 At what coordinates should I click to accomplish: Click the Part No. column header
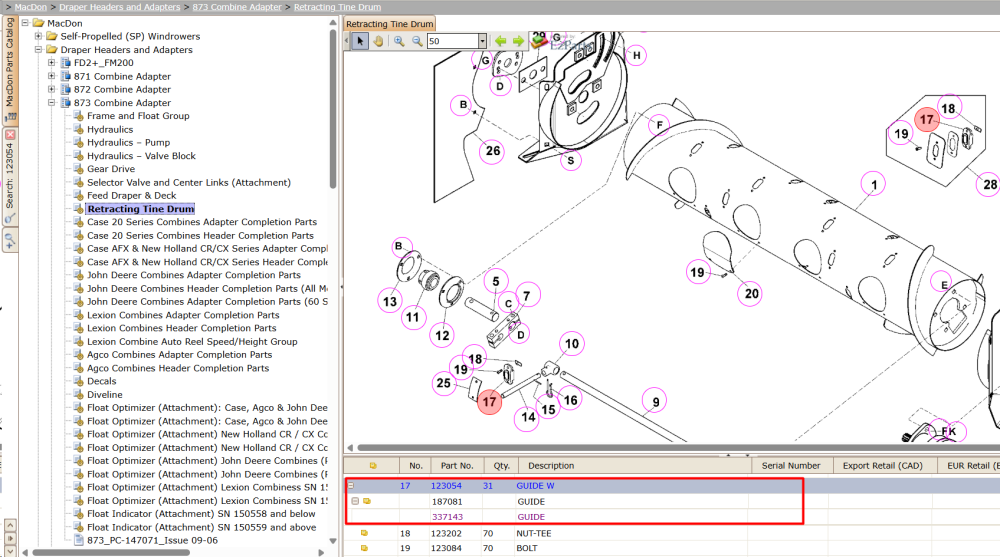click(457, 466)
